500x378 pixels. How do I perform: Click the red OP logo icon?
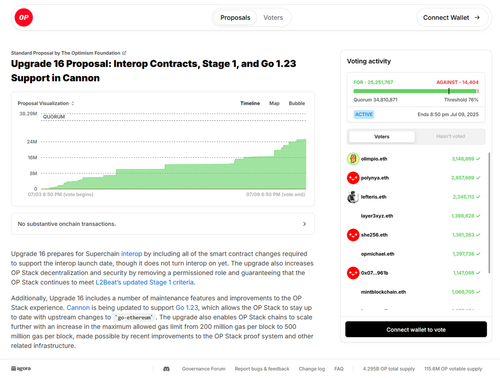(24, 17)
